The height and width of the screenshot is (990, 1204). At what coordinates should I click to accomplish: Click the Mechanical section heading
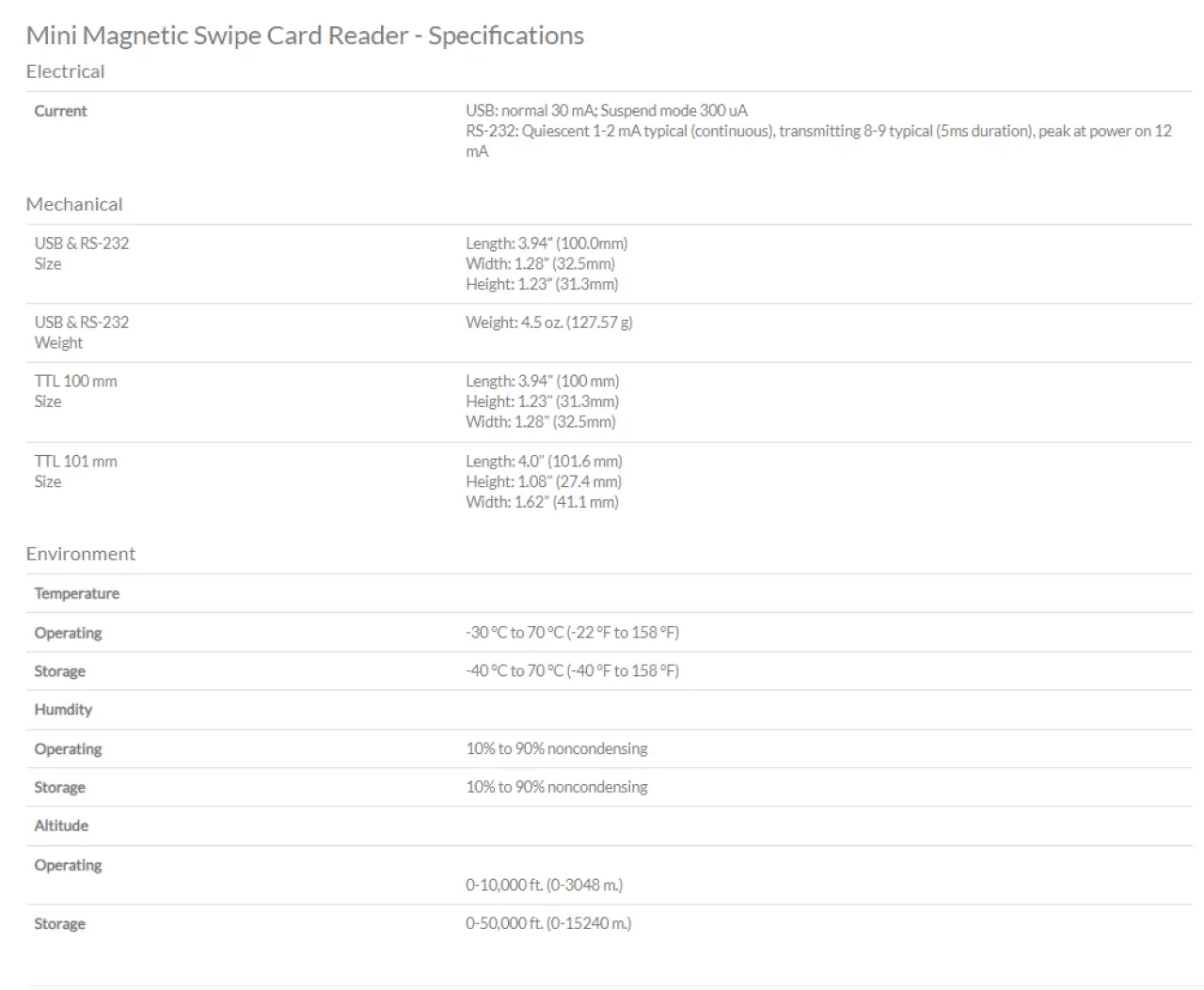click(x=74, y=204)
